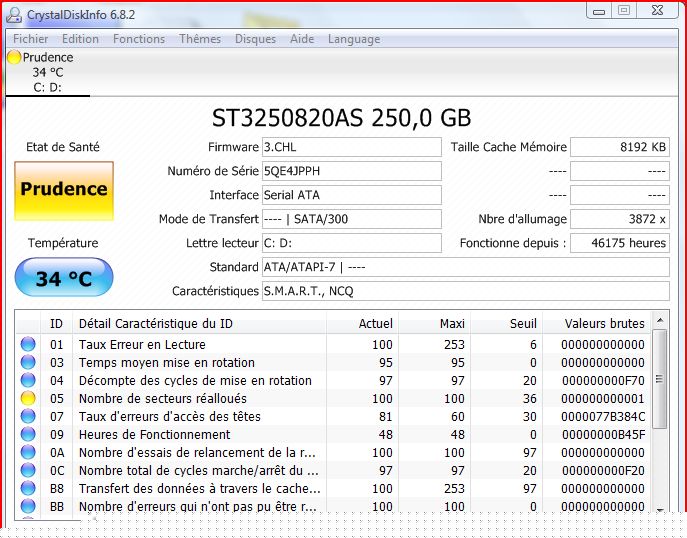Image resolution: width=687 pixels, height=538 pixels.
Task: Click blue status dot for ID BB
Action: click(28, 506)
